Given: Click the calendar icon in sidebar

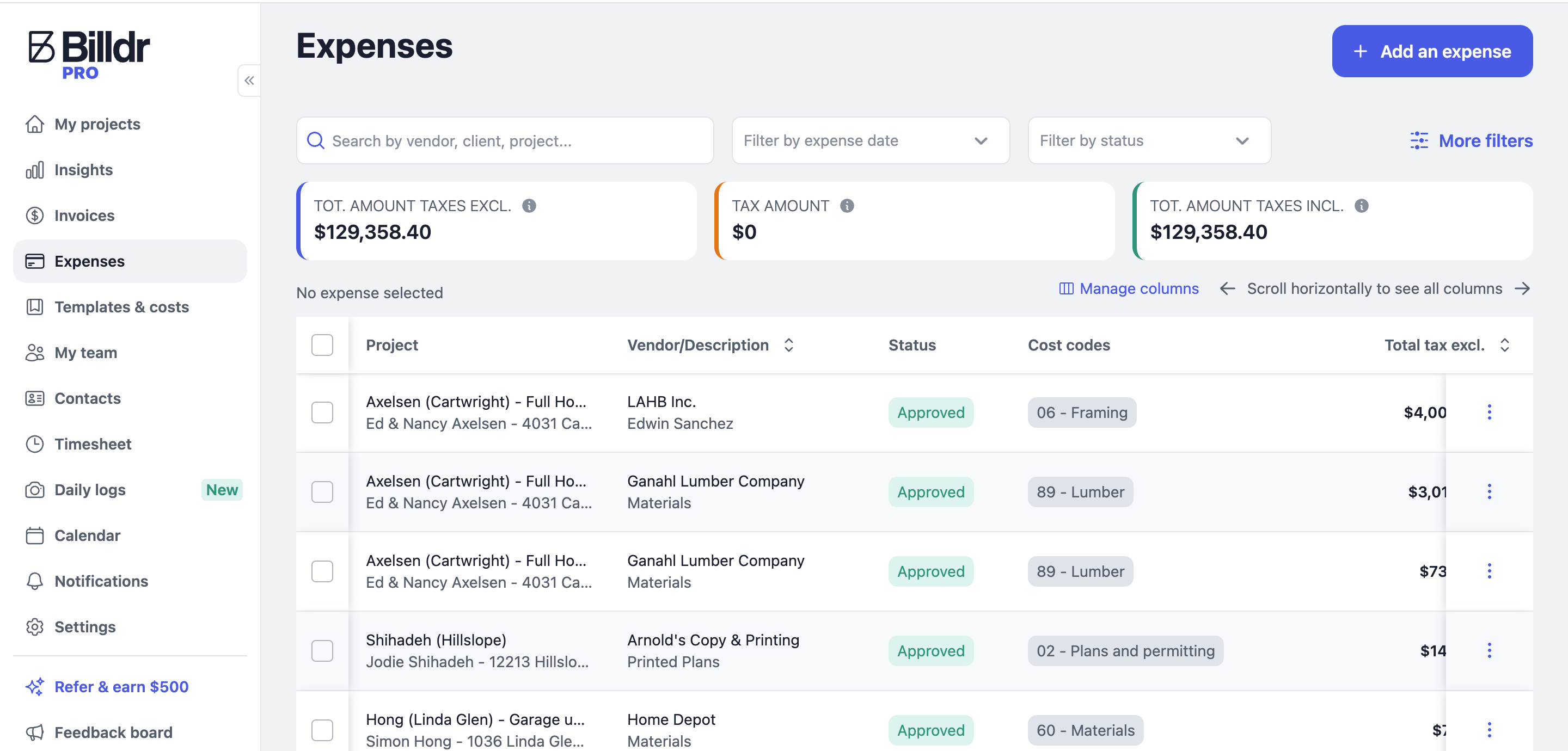Looking at the screenshot, I should pos(35,535).
